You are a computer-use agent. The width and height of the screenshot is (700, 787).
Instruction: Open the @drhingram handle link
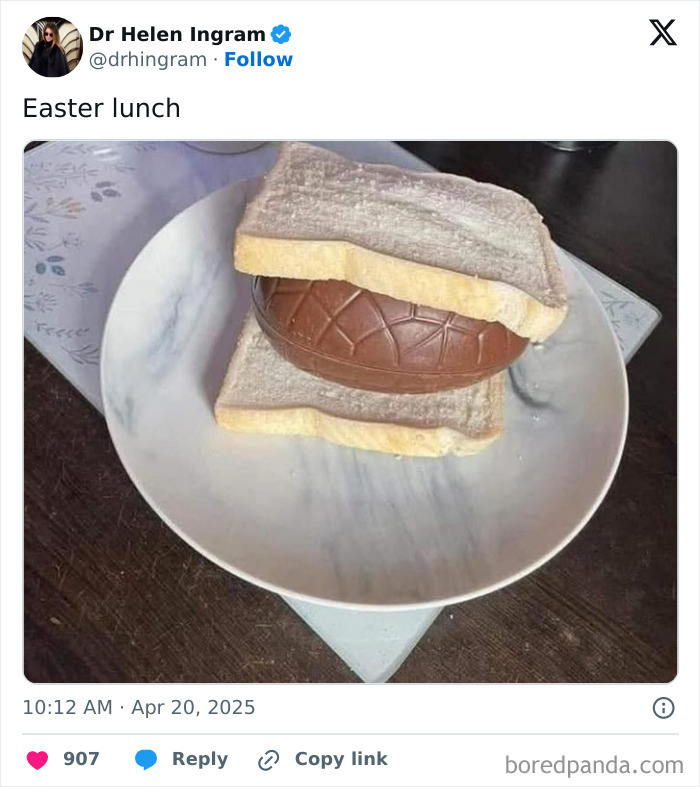click(148, 60)
